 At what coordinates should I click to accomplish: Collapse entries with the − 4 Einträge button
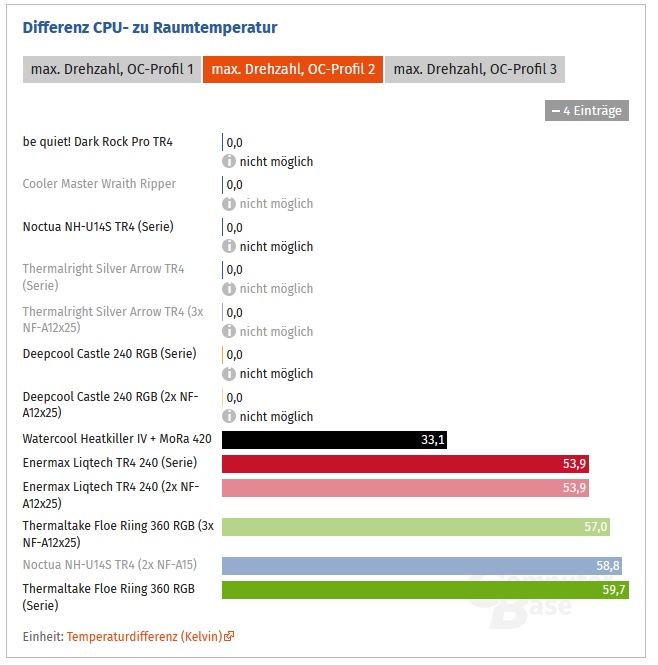(x=587, y=111)
